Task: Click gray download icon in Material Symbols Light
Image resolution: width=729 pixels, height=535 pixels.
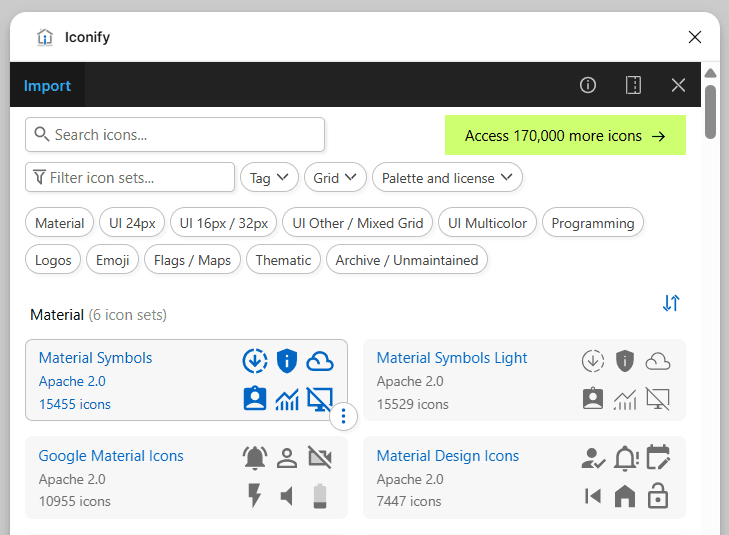Action: [593, 361]
